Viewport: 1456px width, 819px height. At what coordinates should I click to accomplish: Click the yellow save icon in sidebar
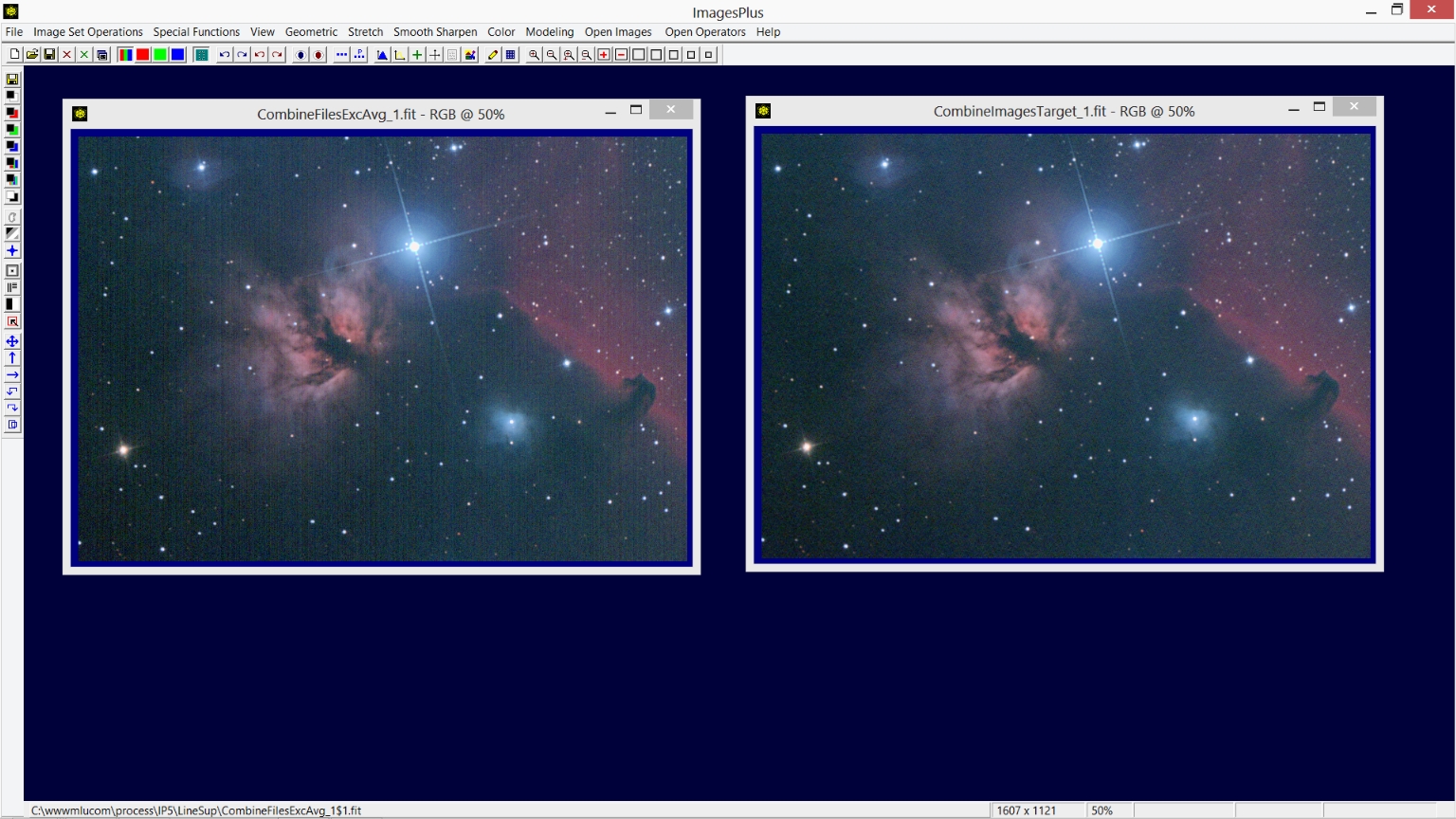12,80
